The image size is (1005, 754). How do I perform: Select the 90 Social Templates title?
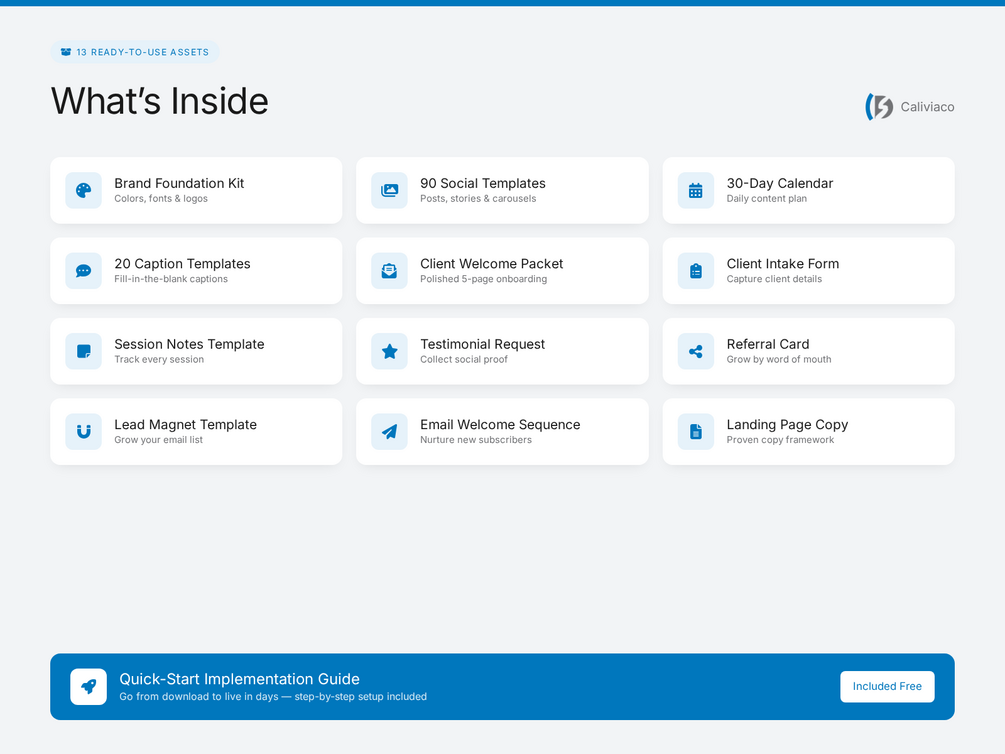coord(483,183)
